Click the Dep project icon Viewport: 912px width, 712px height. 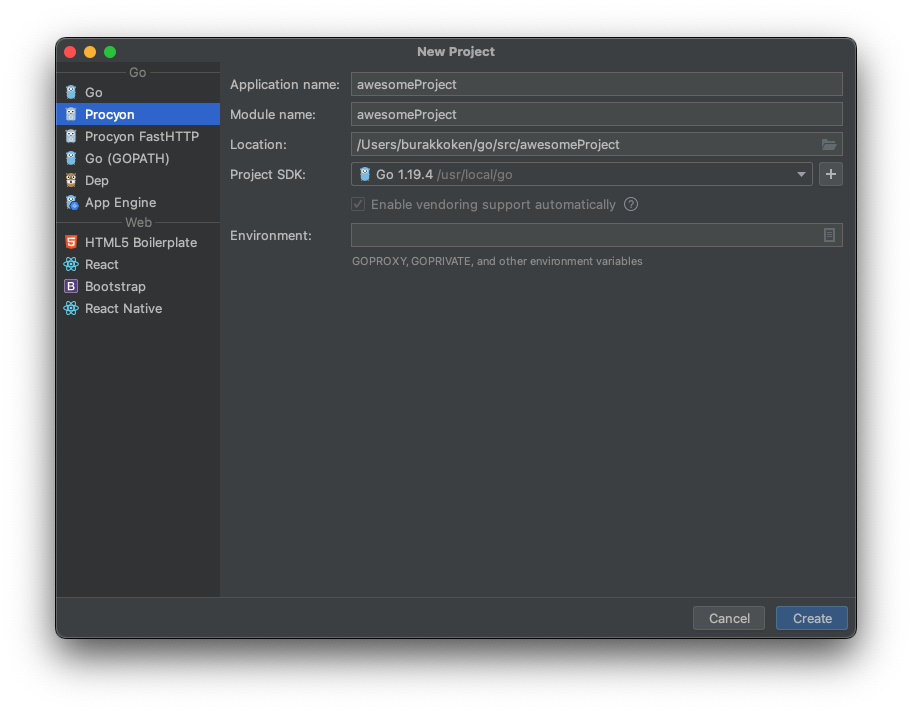[71, 180]
